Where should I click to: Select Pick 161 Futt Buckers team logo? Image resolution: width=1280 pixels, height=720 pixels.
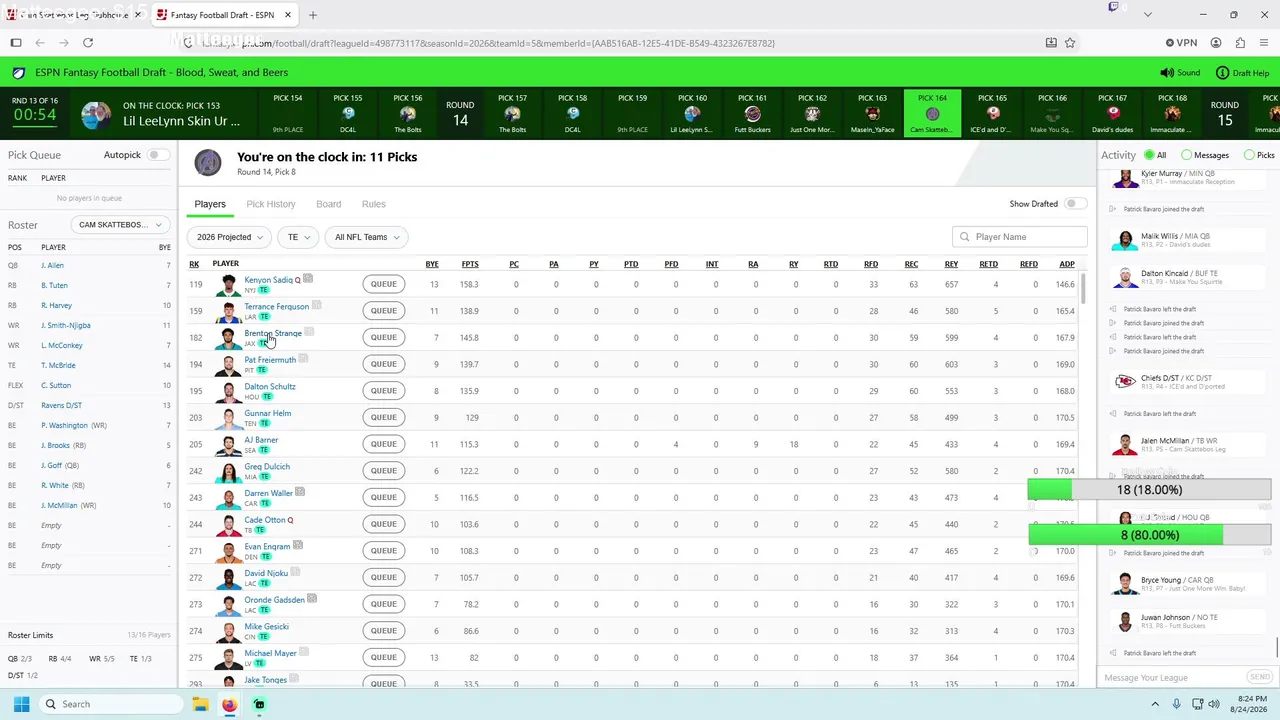click(x=752, y=114)
